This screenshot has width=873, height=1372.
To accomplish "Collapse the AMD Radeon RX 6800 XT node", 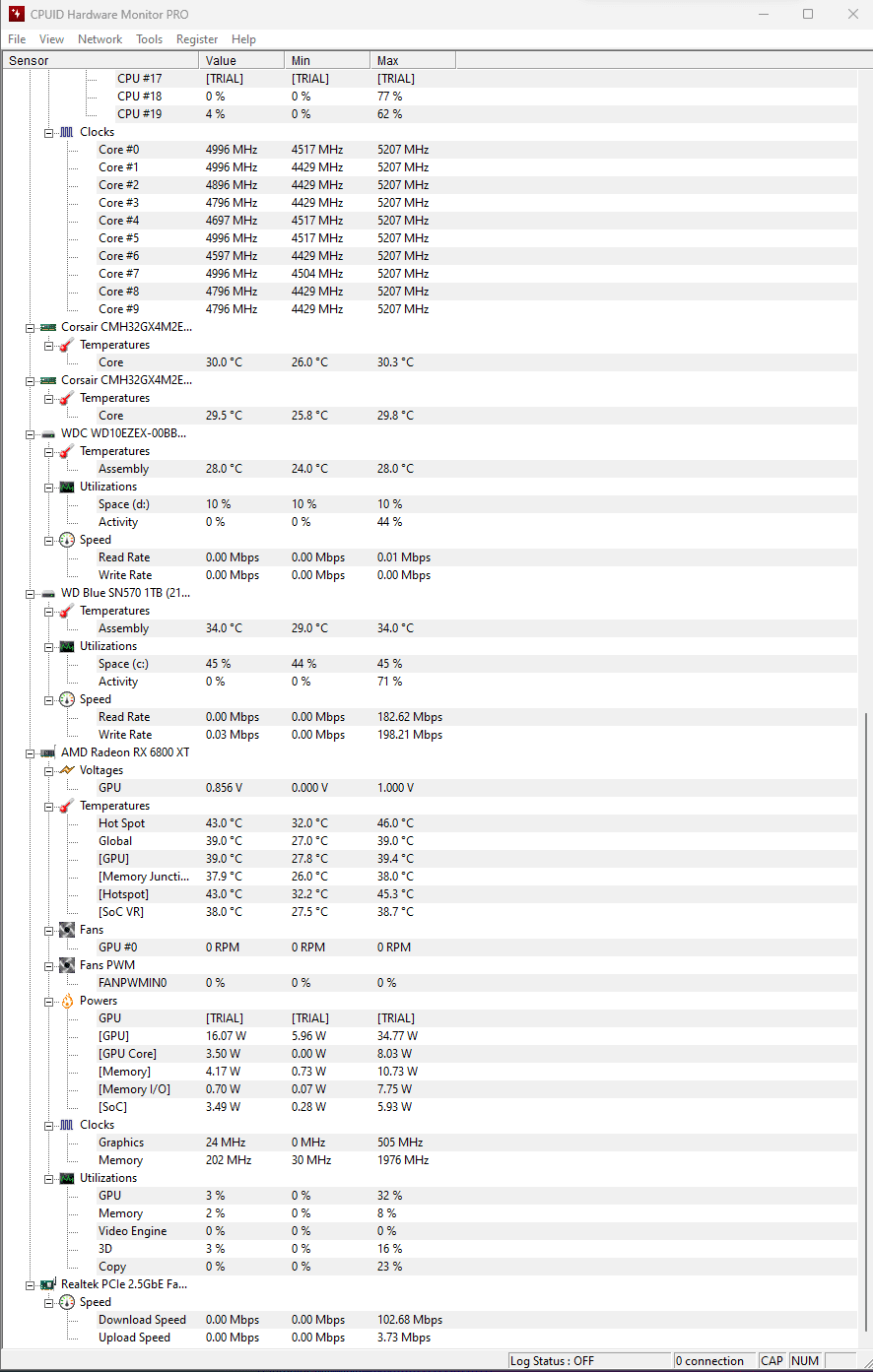I will [31, 752].
